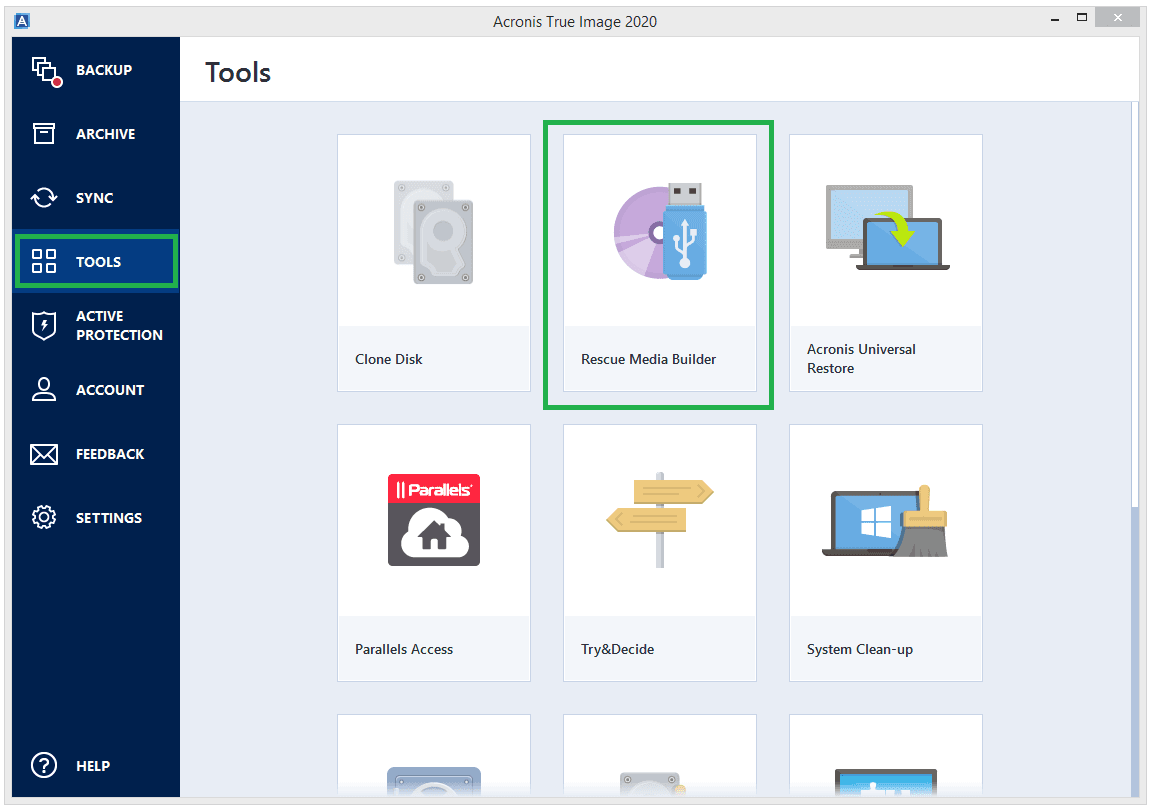The height and width of the screenshot is (811, 1155).
Task: Click the Sync arrows icon
Action: tap(44, 197)
